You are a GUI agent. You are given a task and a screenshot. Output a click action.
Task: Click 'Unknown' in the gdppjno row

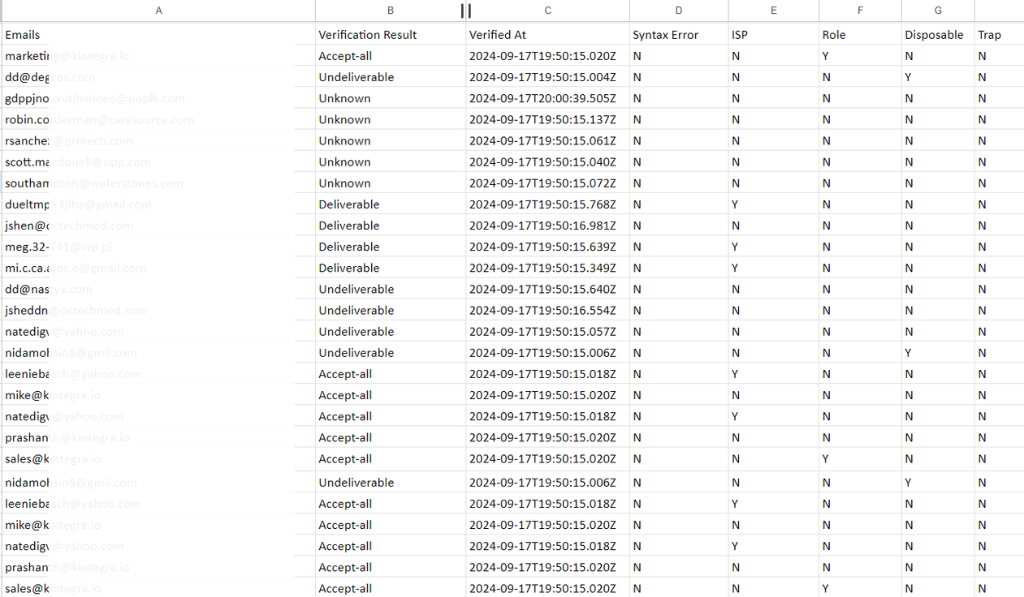[345, 99]
